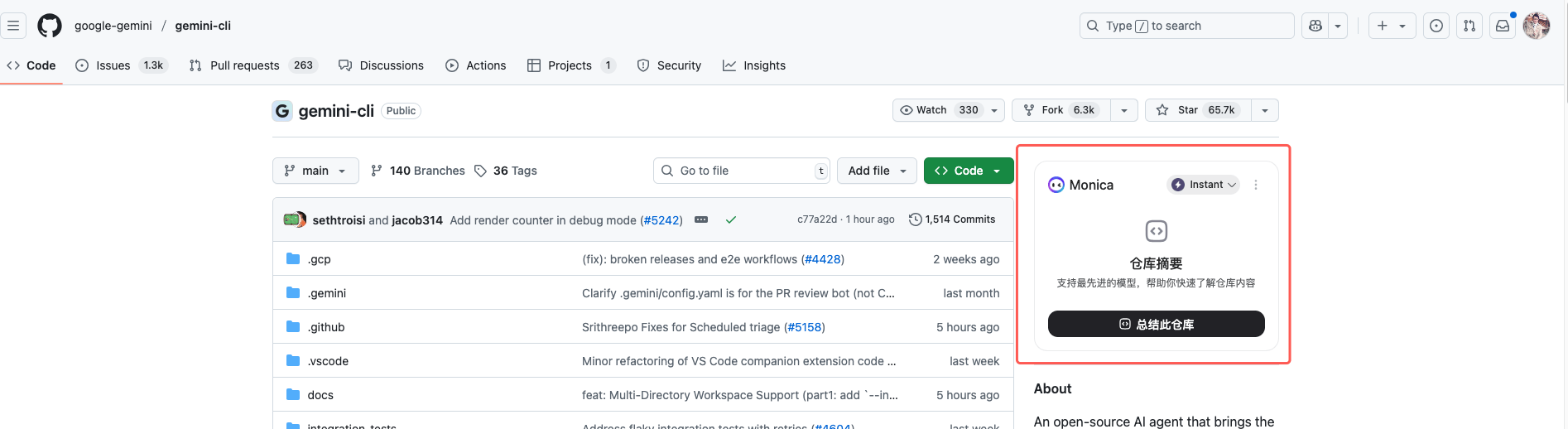Image resolution: width=1568 pixels, height=429 pixels.
Task: Open pull request #4428 link
Action: pyautogui.click(x=822, y=259)
